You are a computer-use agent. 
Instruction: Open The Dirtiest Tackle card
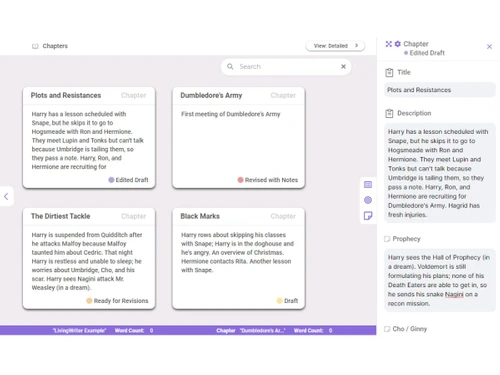(x=89, y=258)
